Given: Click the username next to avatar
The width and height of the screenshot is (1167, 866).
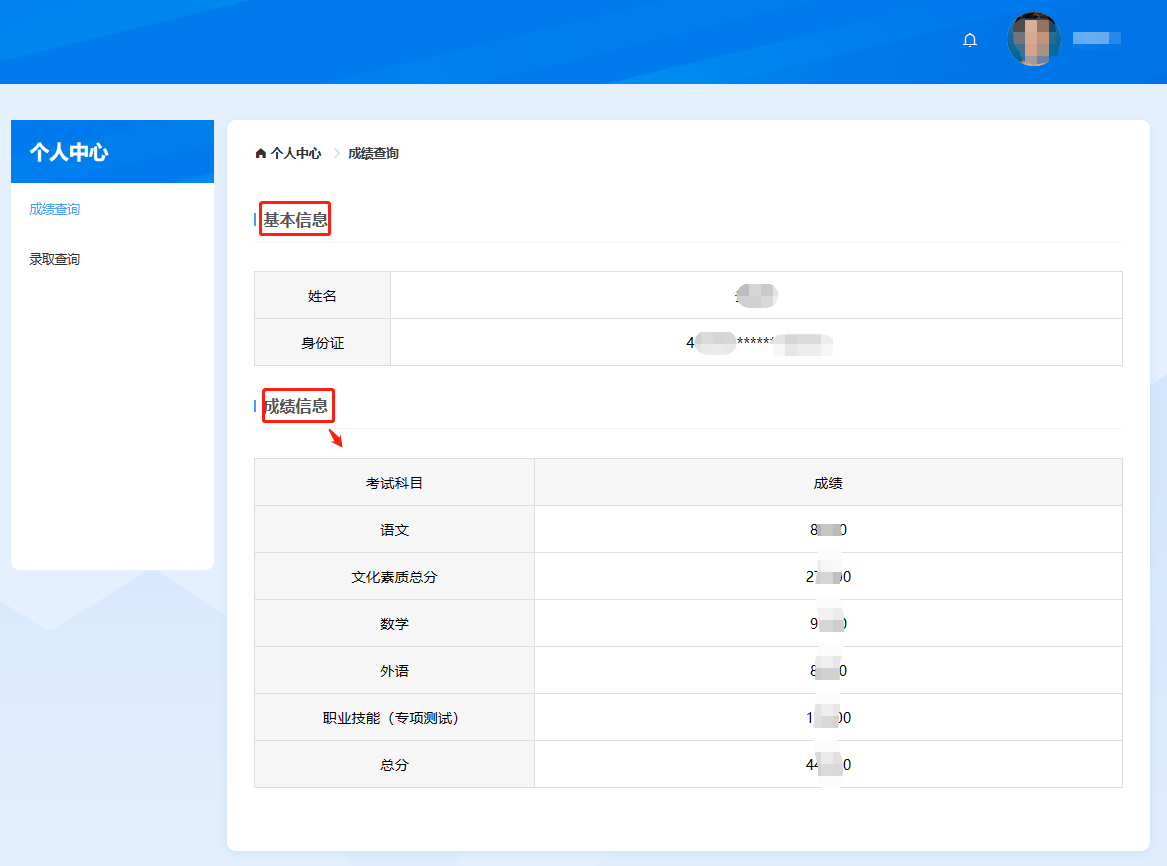Looking at the screenshot, I should click(x=1096, y=38).
